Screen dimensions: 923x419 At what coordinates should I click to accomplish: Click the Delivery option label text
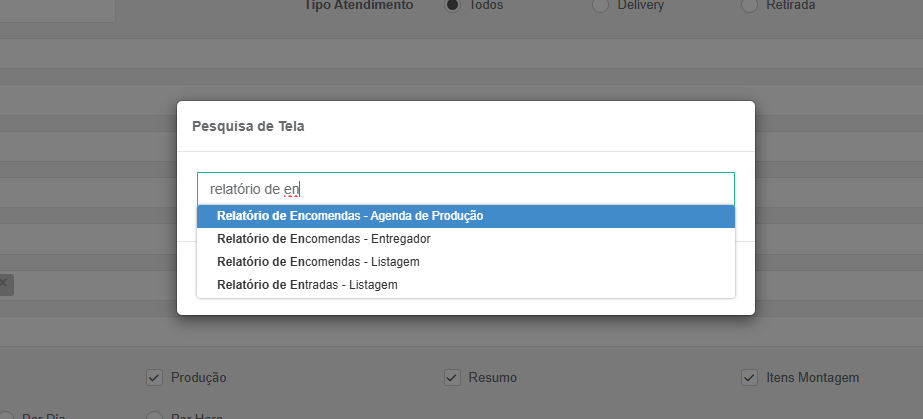click(640, 5)
